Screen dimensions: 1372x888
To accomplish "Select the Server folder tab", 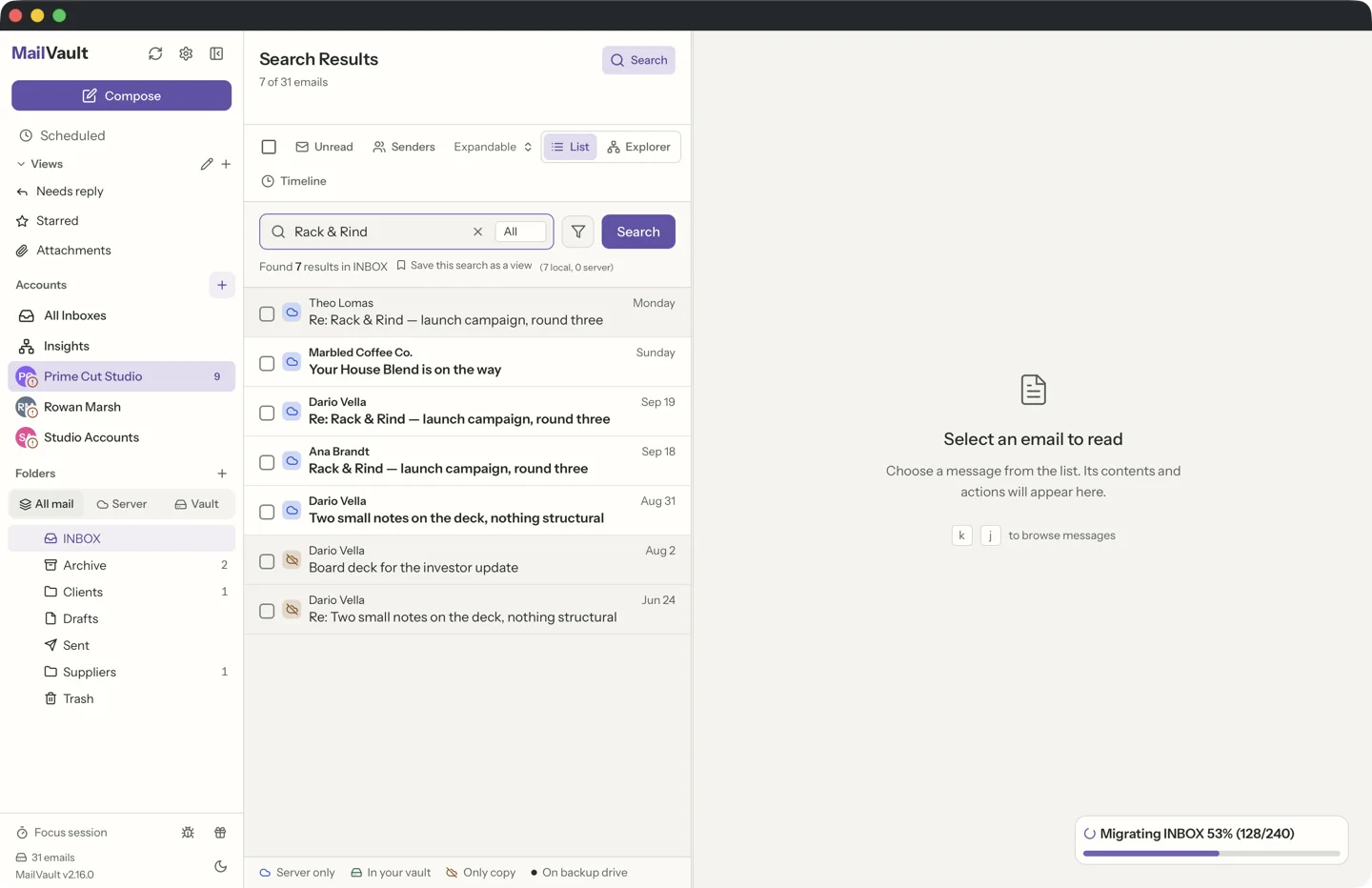I will tap(122, 504).
